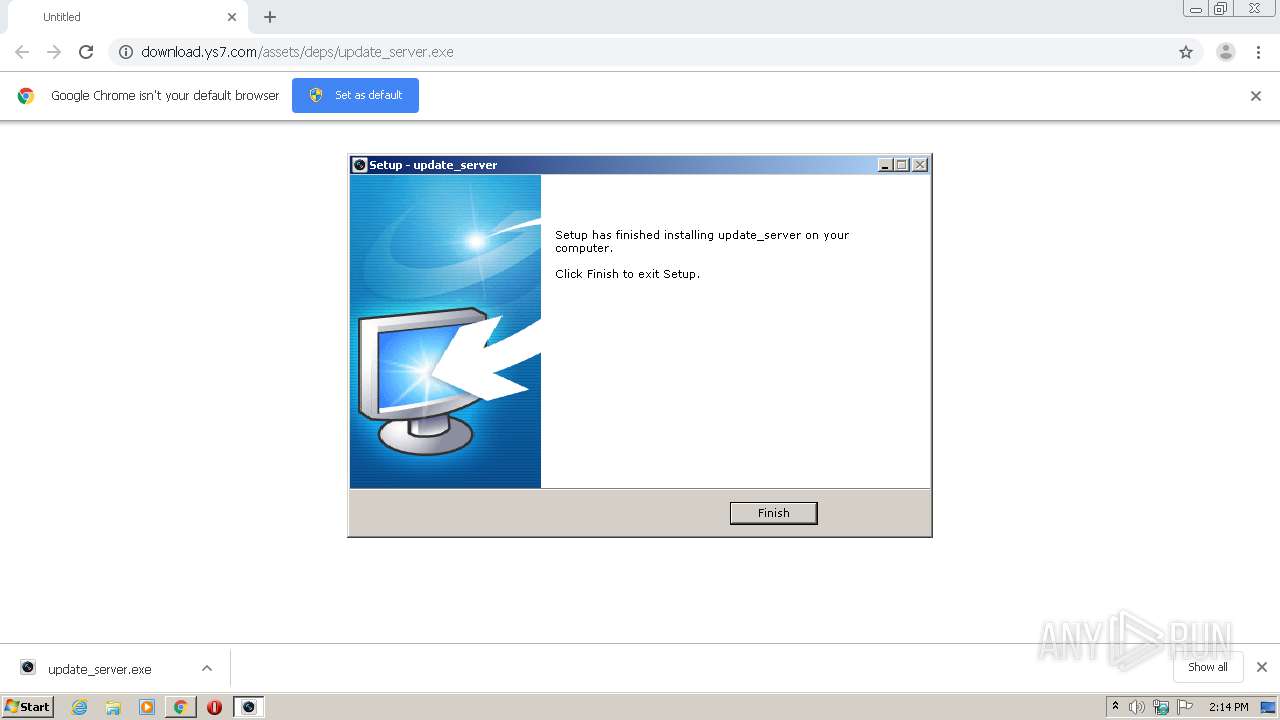Open Opera browser taskbar icon

214,707
